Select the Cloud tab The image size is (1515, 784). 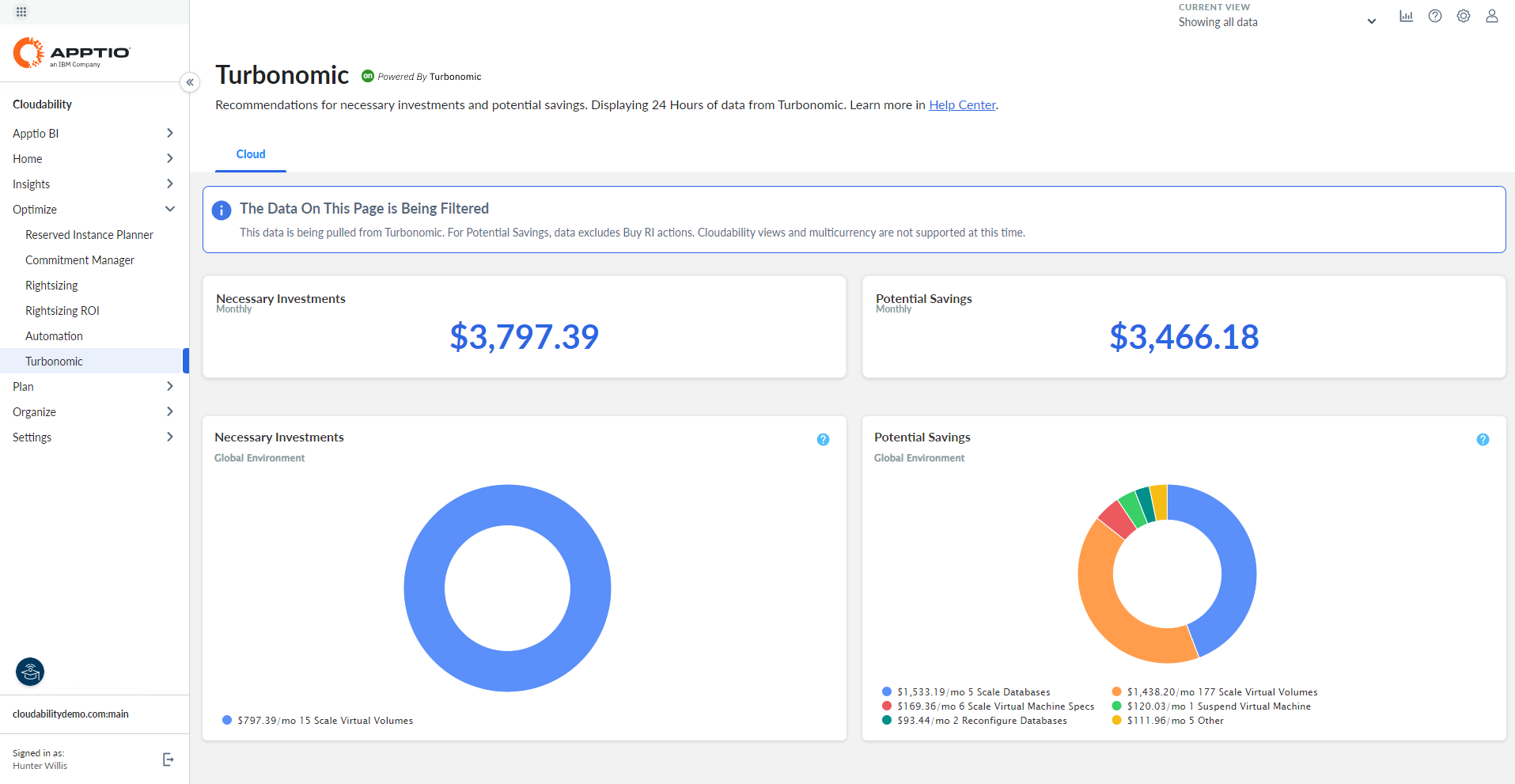(251, 154)
